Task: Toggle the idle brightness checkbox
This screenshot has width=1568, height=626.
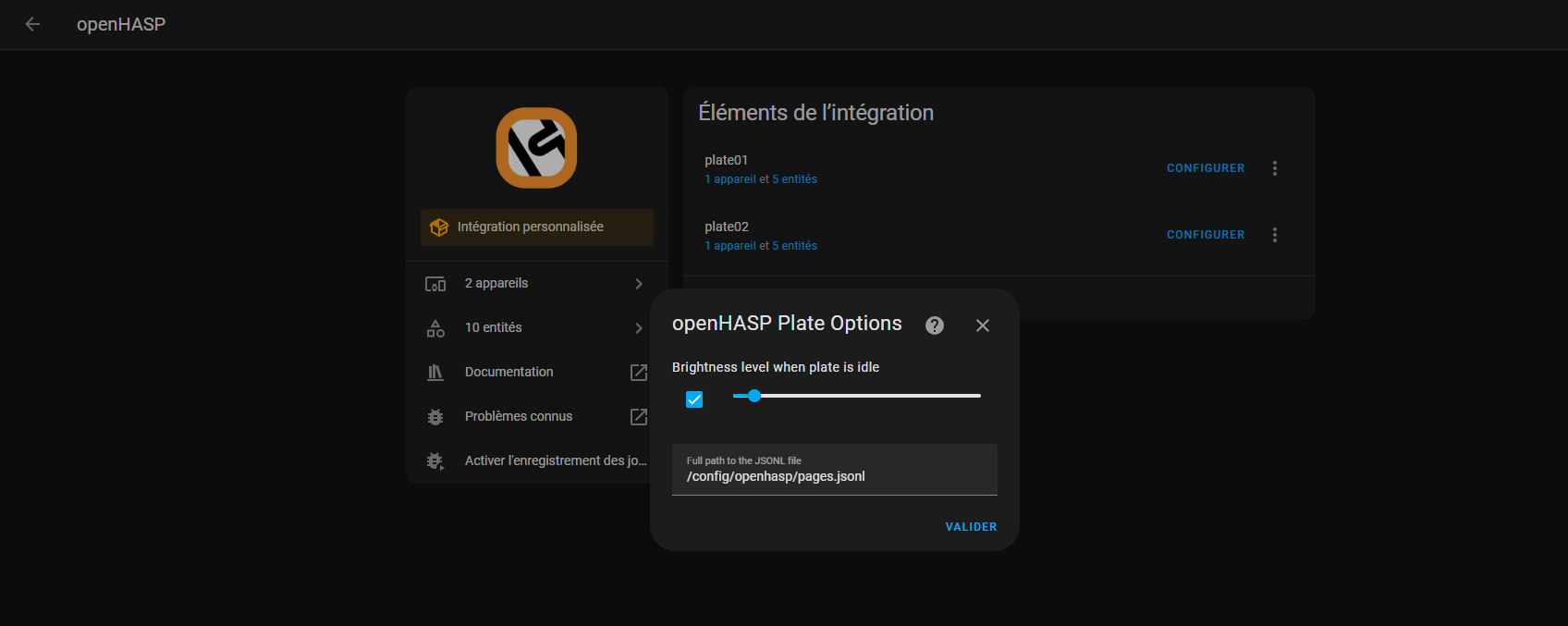Action: (694, 399)
